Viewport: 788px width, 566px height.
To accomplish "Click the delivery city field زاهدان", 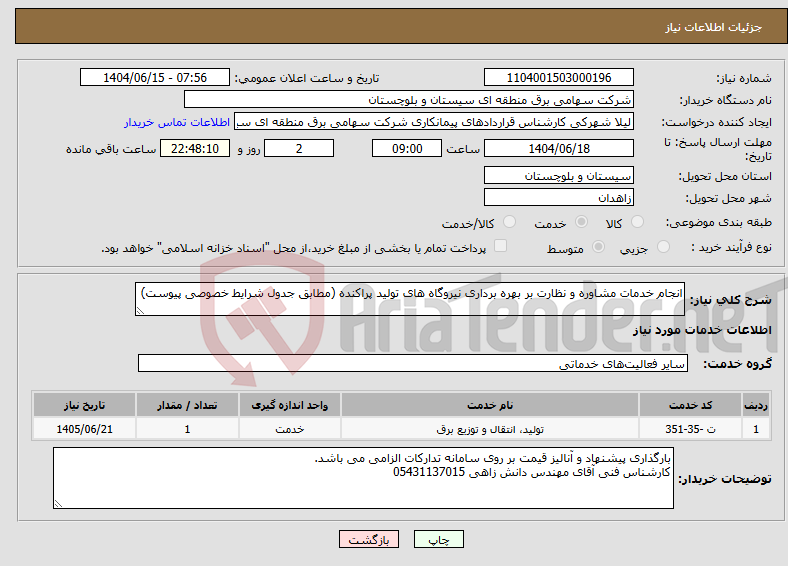I will point(558,197).
